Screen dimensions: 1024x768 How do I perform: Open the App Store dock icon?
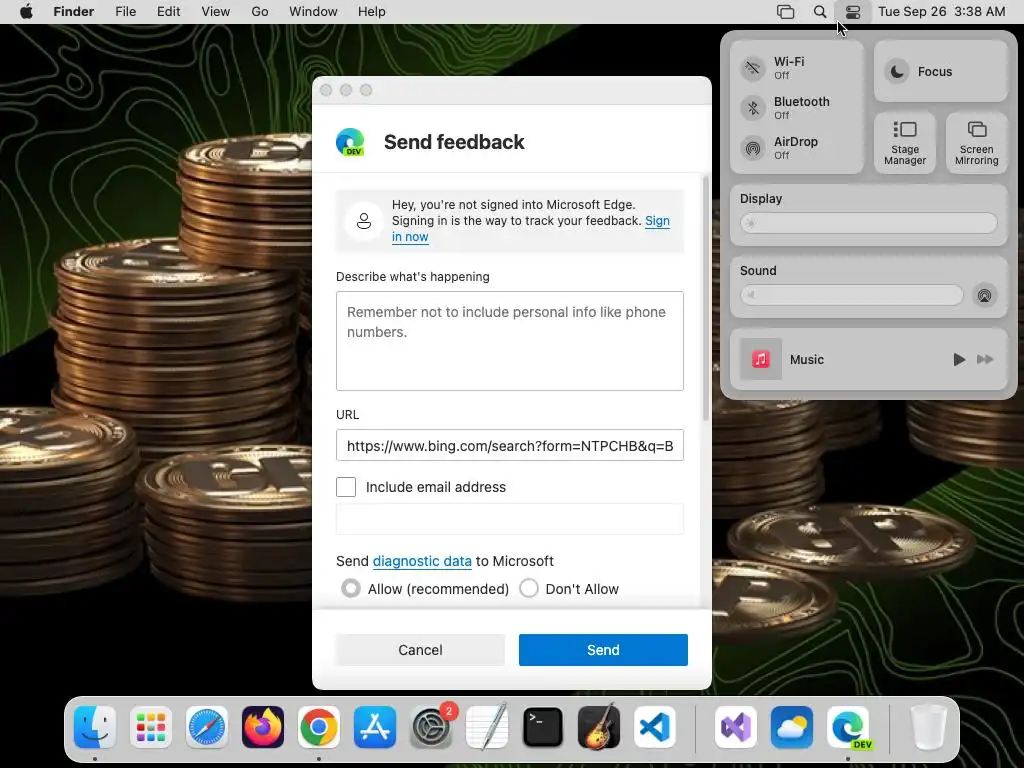375,727
